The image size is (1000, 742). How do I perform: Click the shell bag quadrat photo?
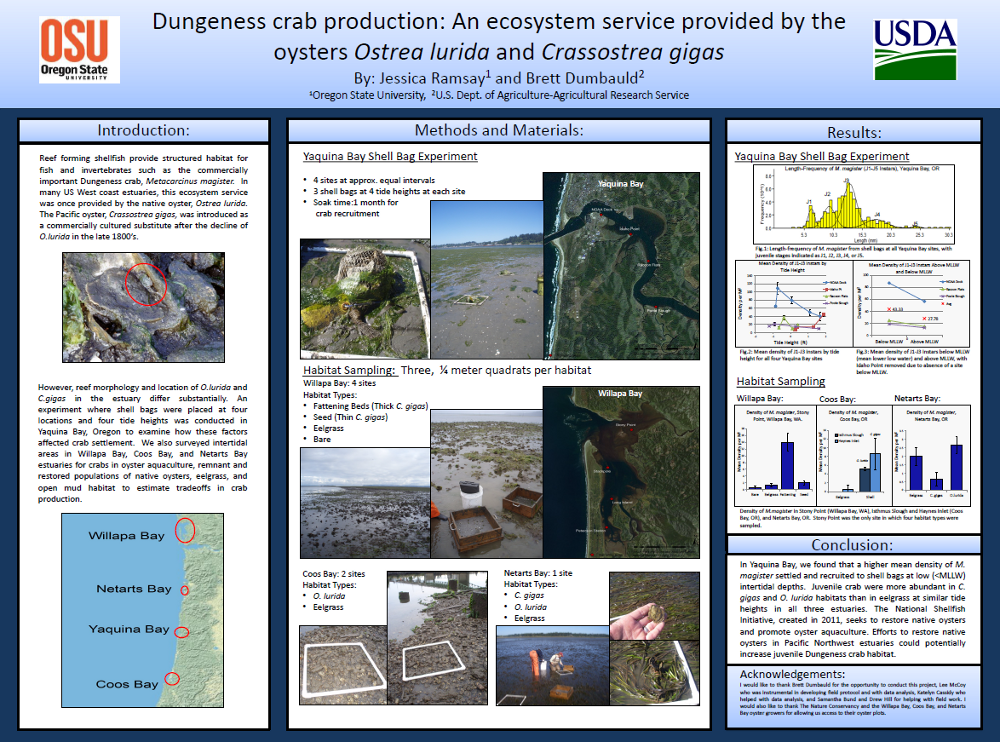[x=365, y=299]
